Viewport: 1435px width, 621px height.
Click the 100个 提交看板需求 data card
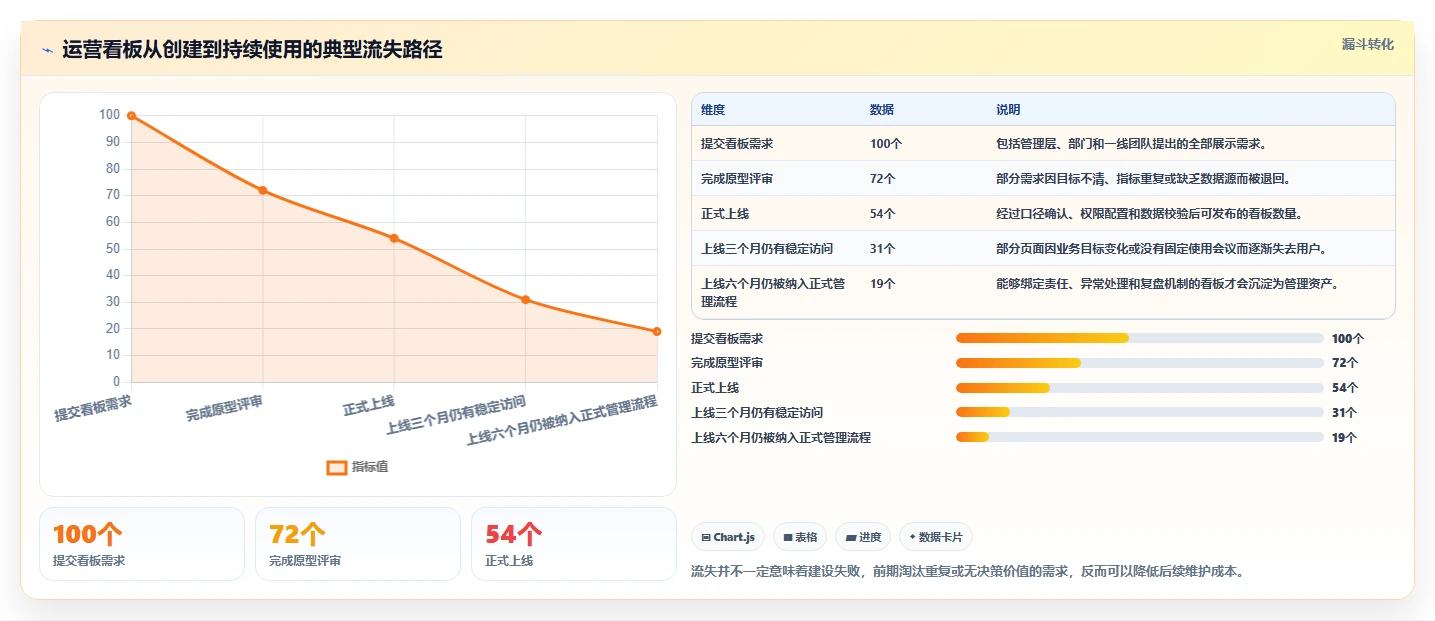pos(142,544)
